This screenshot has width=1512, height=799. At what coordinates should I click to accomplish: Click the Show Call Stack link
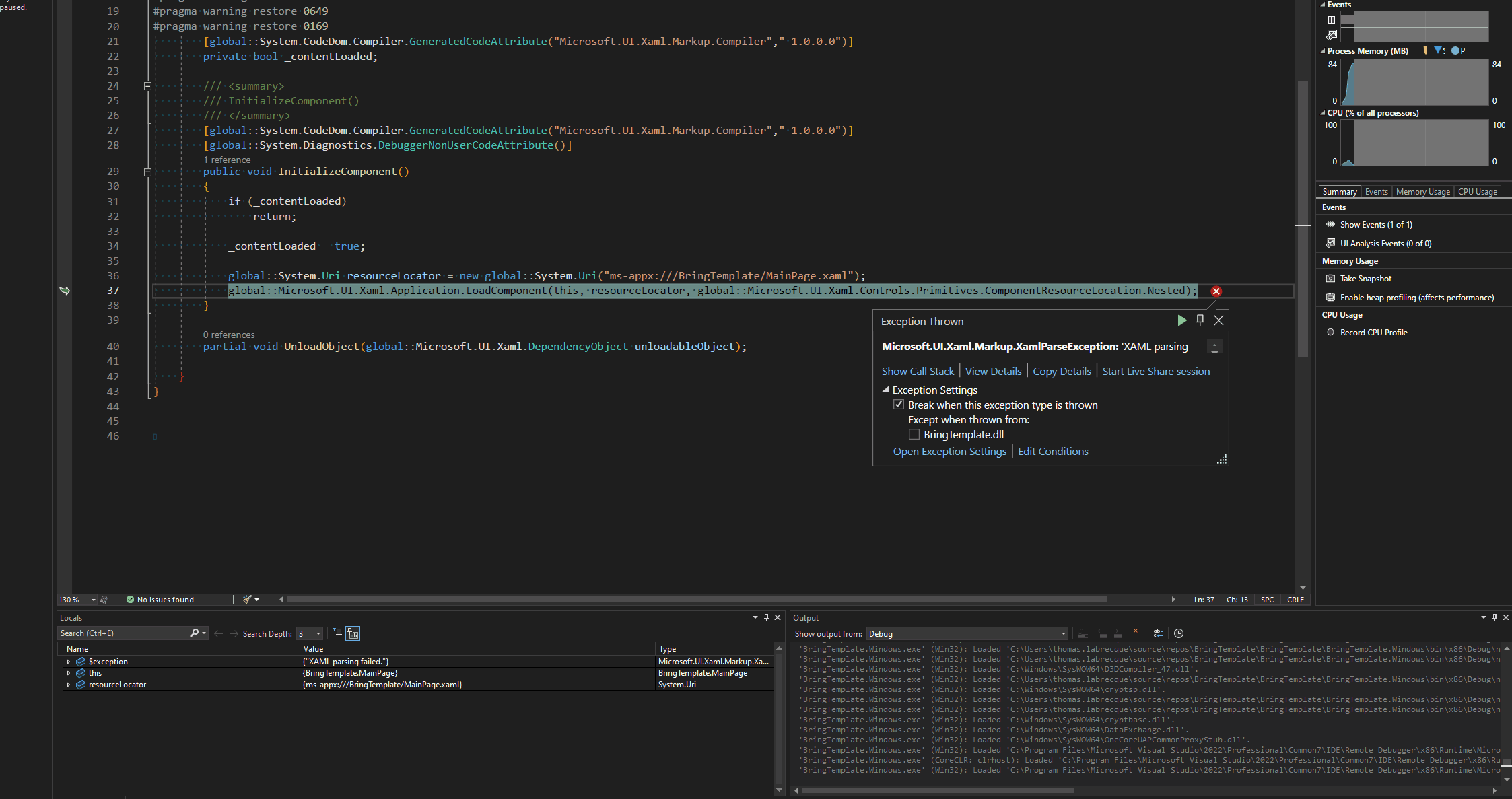(x=918, y=371)
